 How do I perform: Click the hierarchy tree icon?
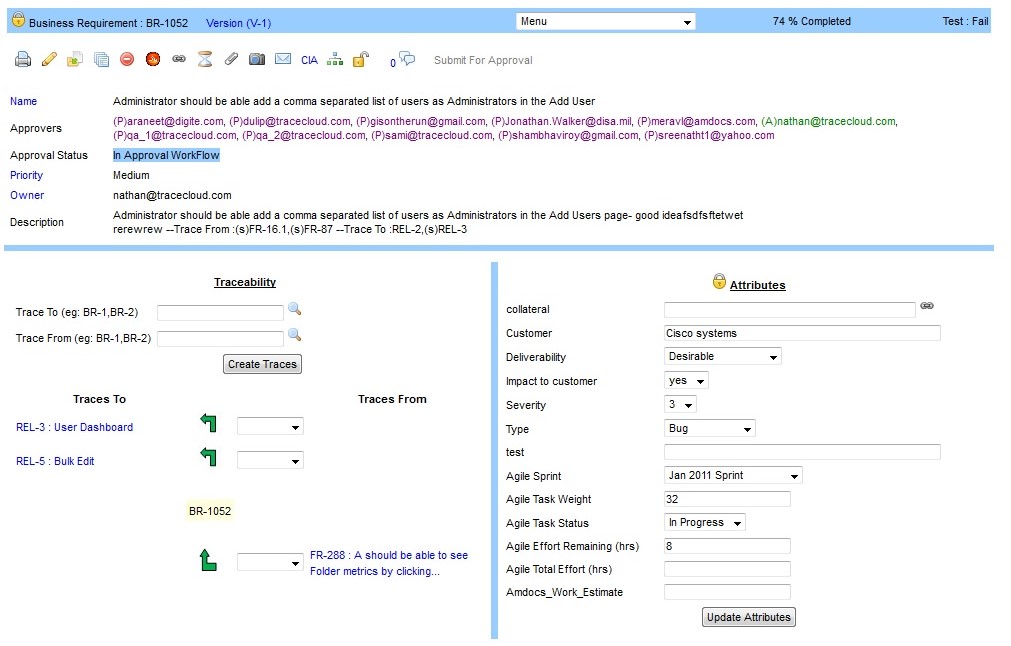tap(334, 58)
